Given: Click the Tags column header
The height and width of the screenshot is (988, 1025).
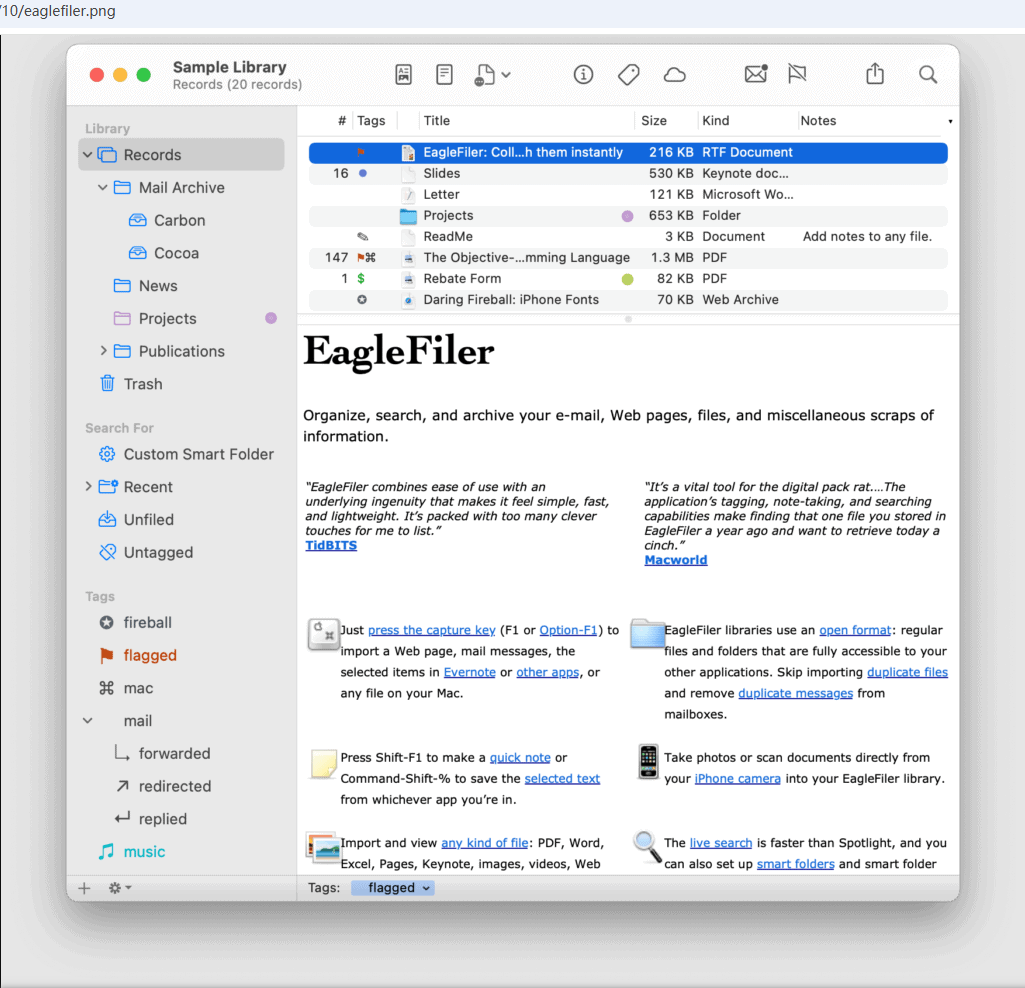Looking at the screenshot, I should [371, 121].
